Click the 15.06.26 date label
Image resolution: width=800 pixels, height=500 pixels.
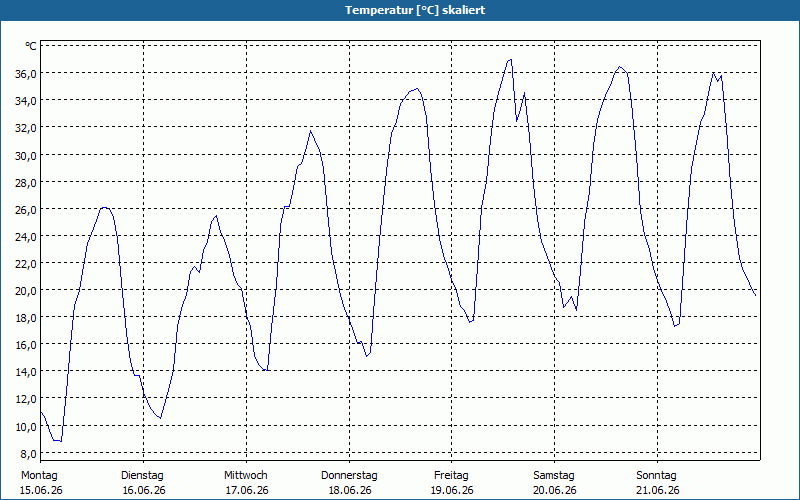(x=41, y=490)
